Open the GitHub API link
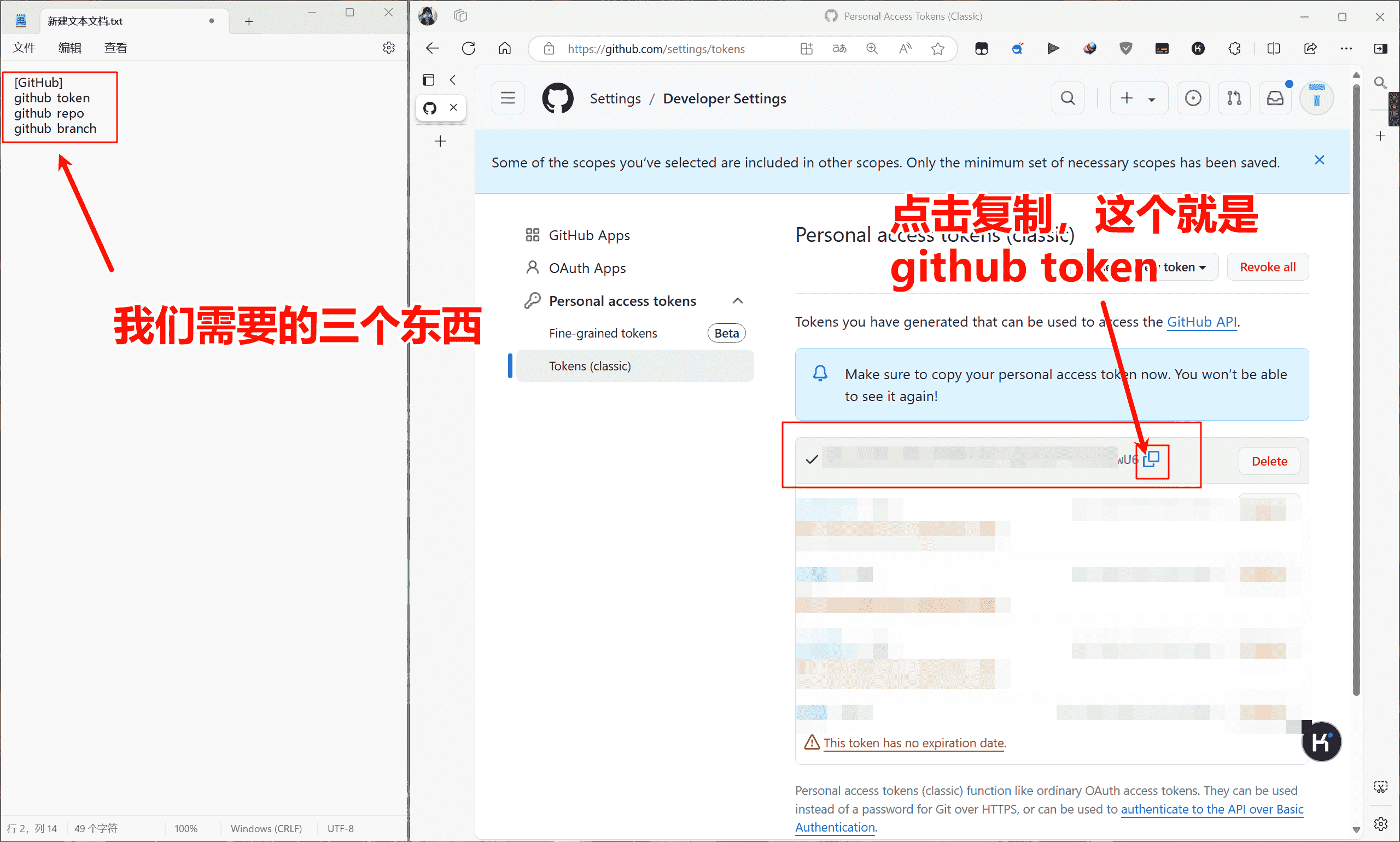The width and height of the screenshot is (1400, 842). [x=1201, y=322]
